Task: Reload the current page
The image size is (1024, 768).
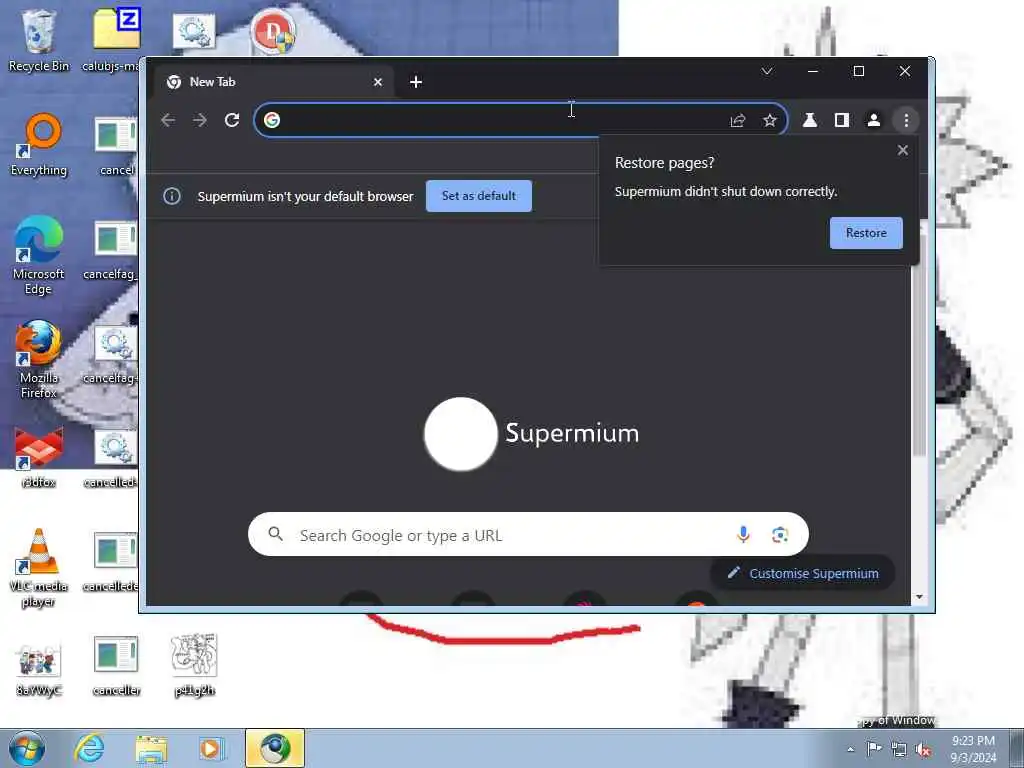Action: click(232, 120)
